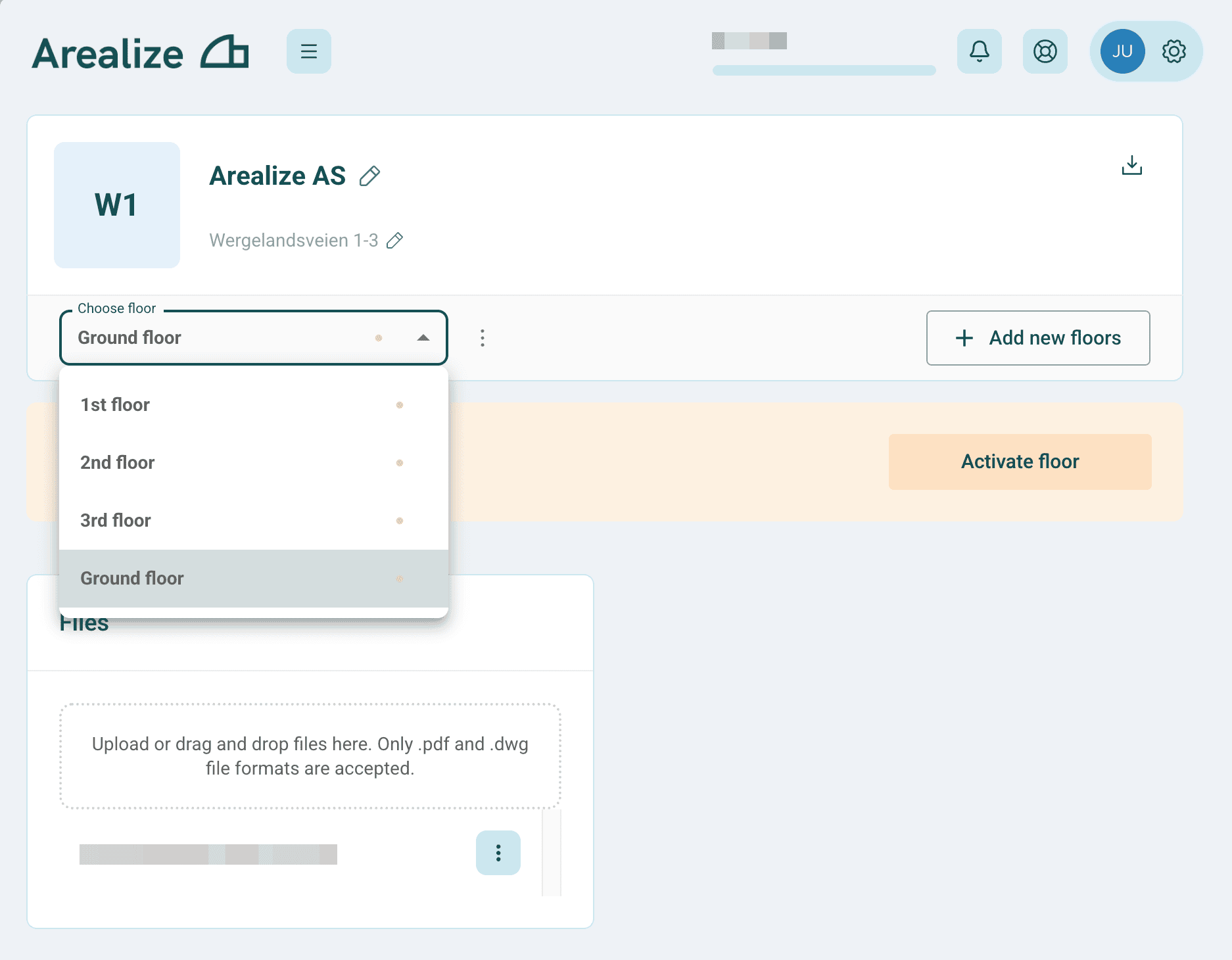Click the Arealize logo
This screenshot has height=960, width=1232.
coord(140,53)
